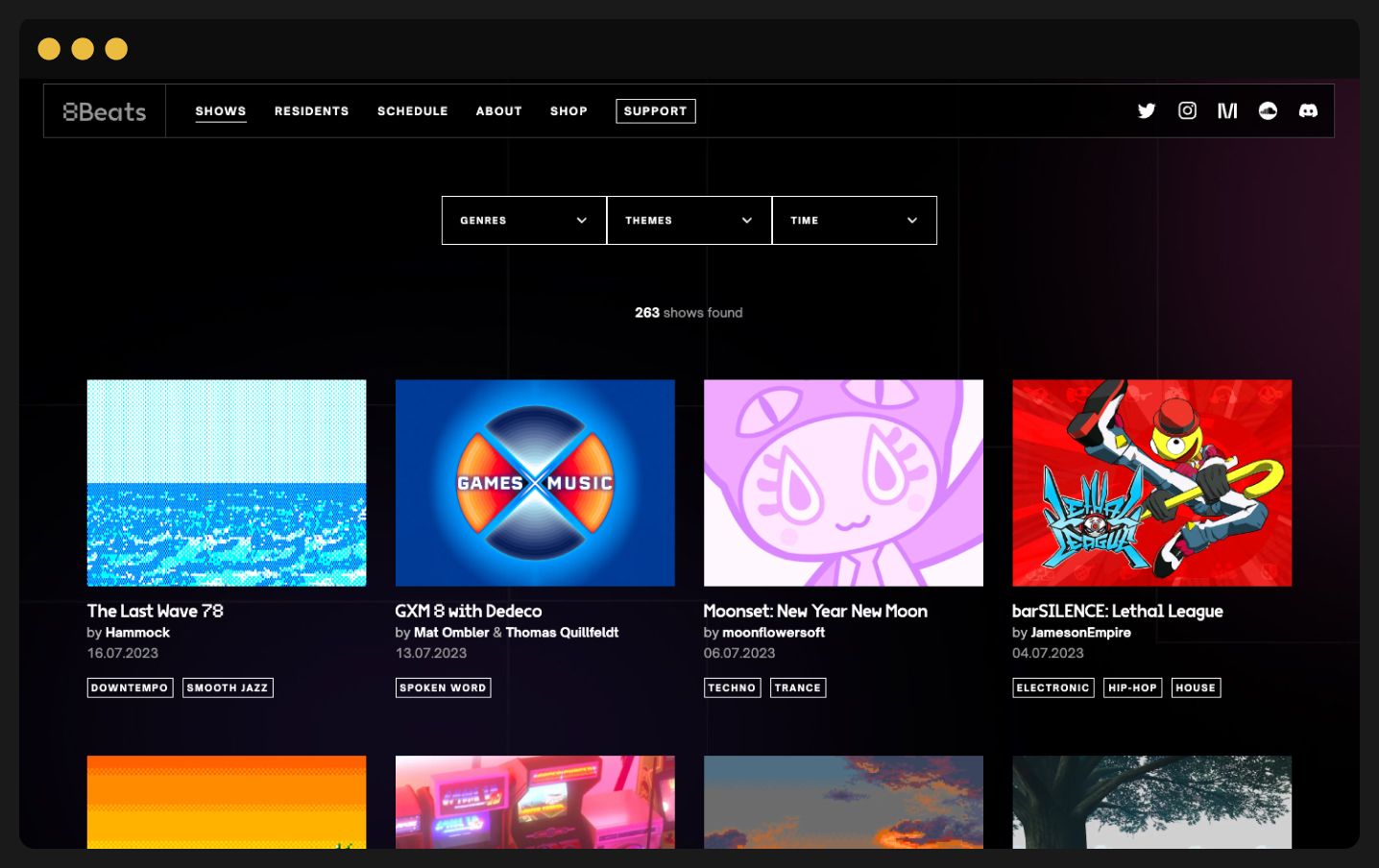1379x868 pixels.
Task: Open the Lethal League red thumbnail
Action: click(1151, 483)
